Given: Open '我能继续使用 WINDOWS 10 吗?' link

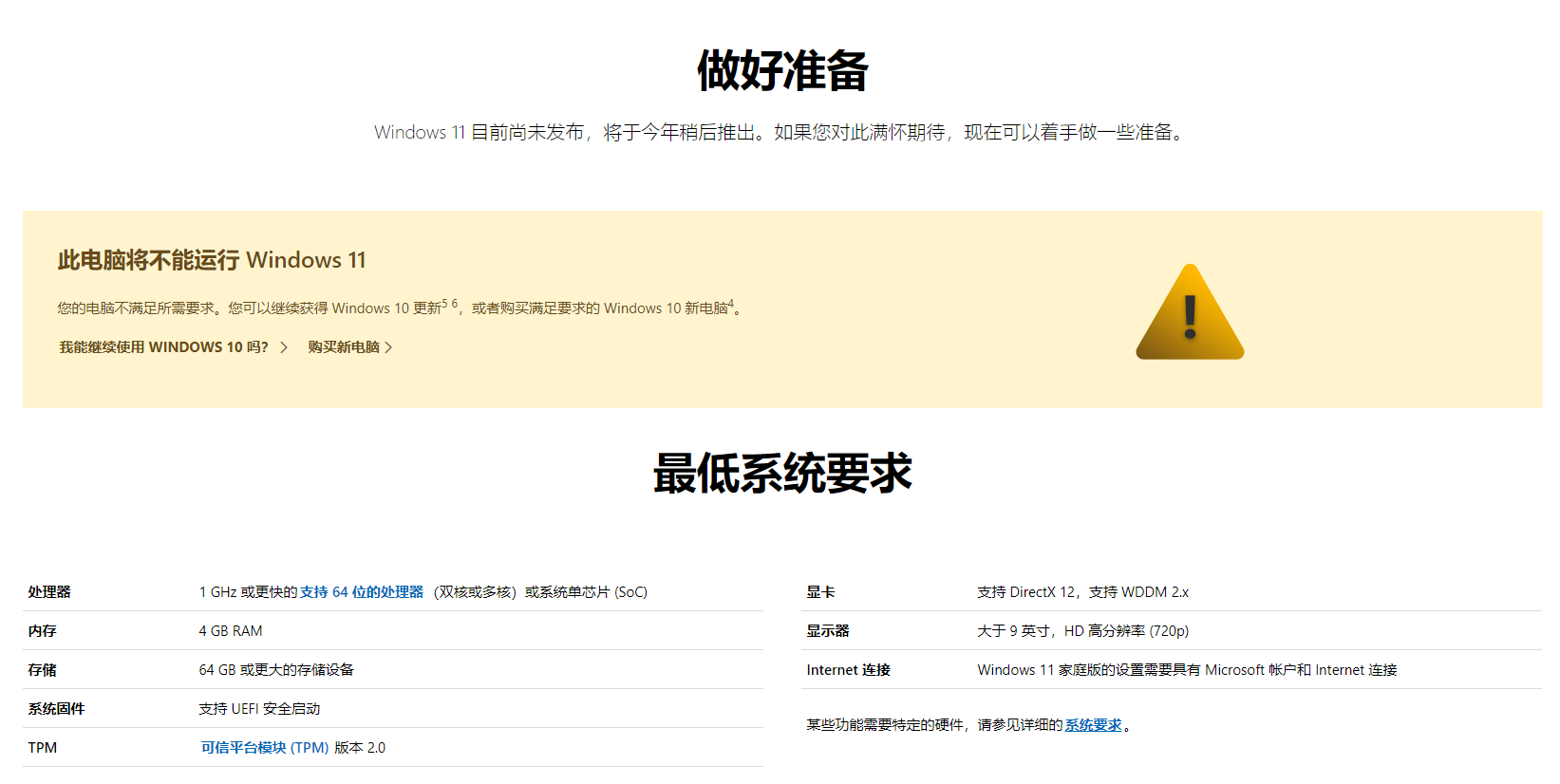Looking at the screenshot, I should 163,347.
